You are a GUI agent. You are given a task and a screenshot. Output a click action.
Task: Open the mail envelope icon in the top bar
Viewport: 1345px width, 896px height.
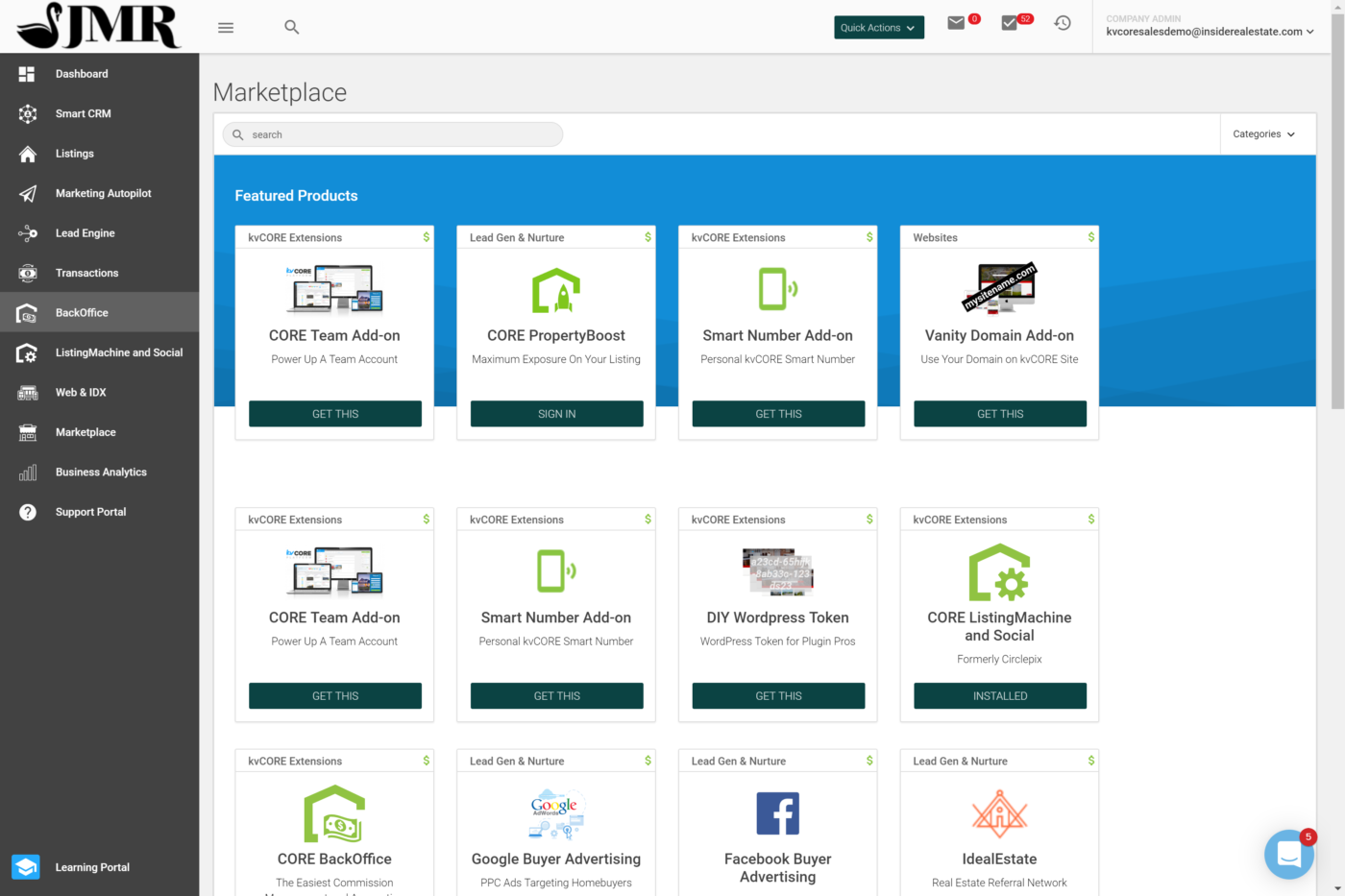958,22
